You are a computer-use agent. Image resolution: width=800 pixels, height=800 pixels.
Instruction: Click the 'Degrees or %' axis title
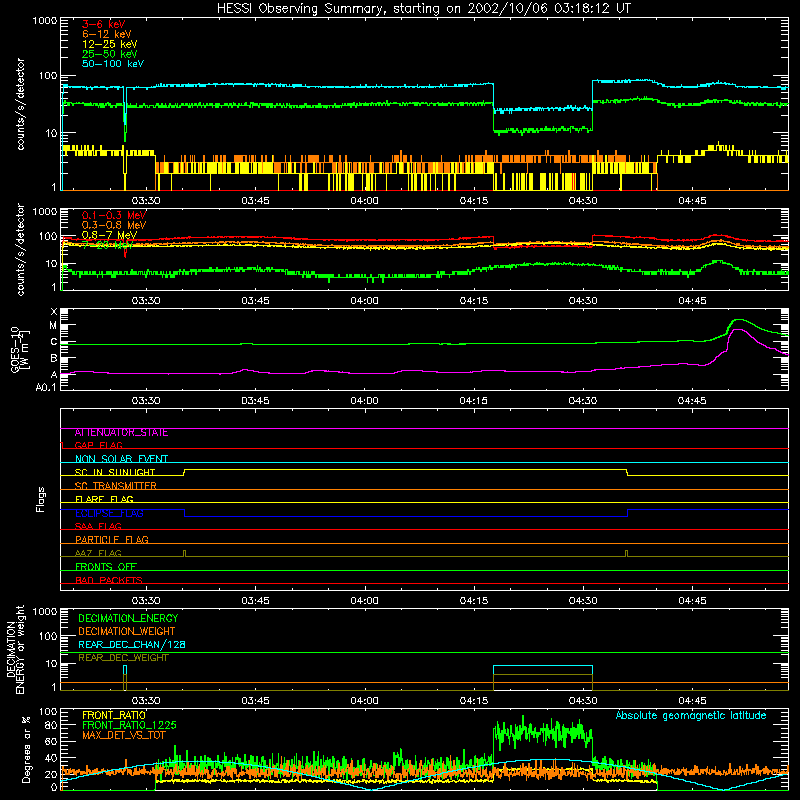point(27,749)
